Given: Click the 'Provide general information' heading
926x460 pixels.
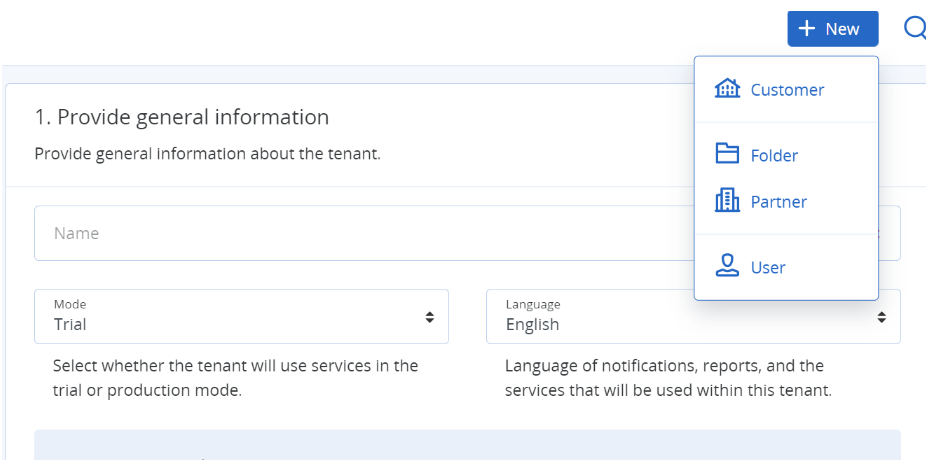Looking at the screenshot, I should (x=181, y=117).
